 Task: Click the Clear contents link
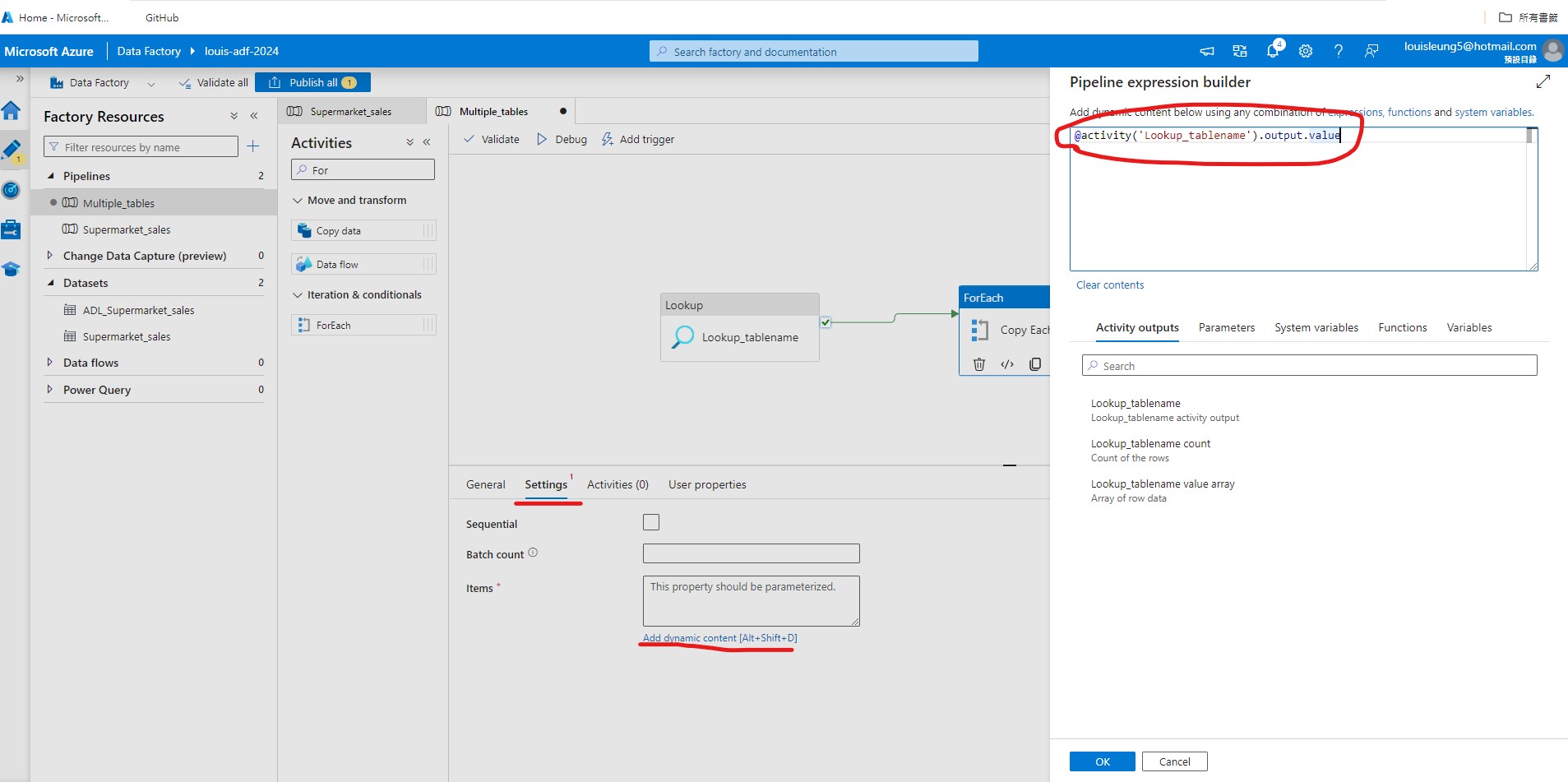tap(1109, 285)
